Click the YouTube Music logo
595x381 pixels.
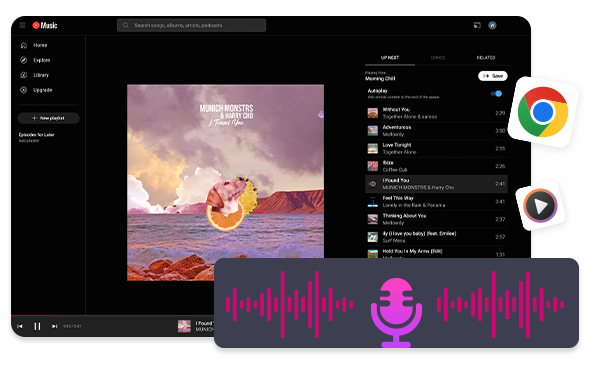click(x=45, y=25)
